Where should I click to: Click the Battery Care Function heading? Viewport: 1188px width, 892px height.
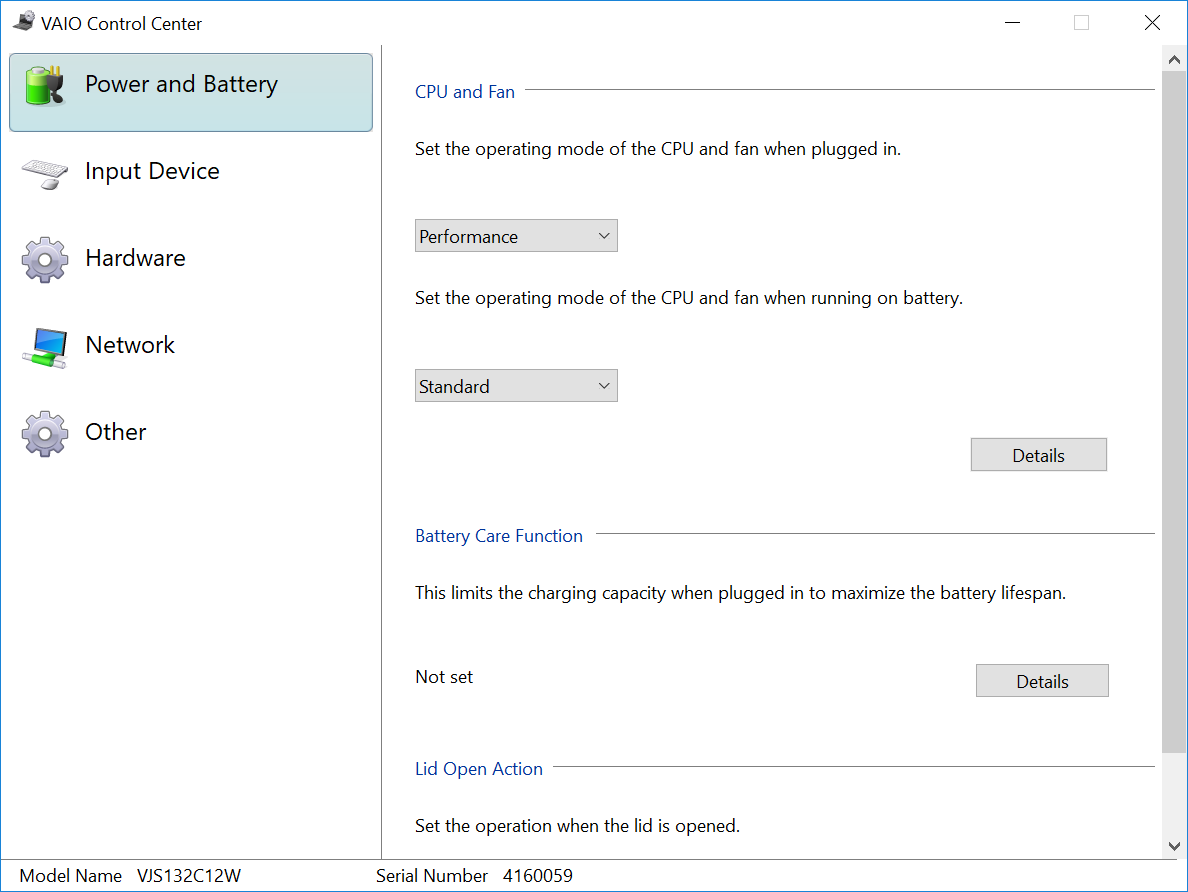tap(499, 536)
